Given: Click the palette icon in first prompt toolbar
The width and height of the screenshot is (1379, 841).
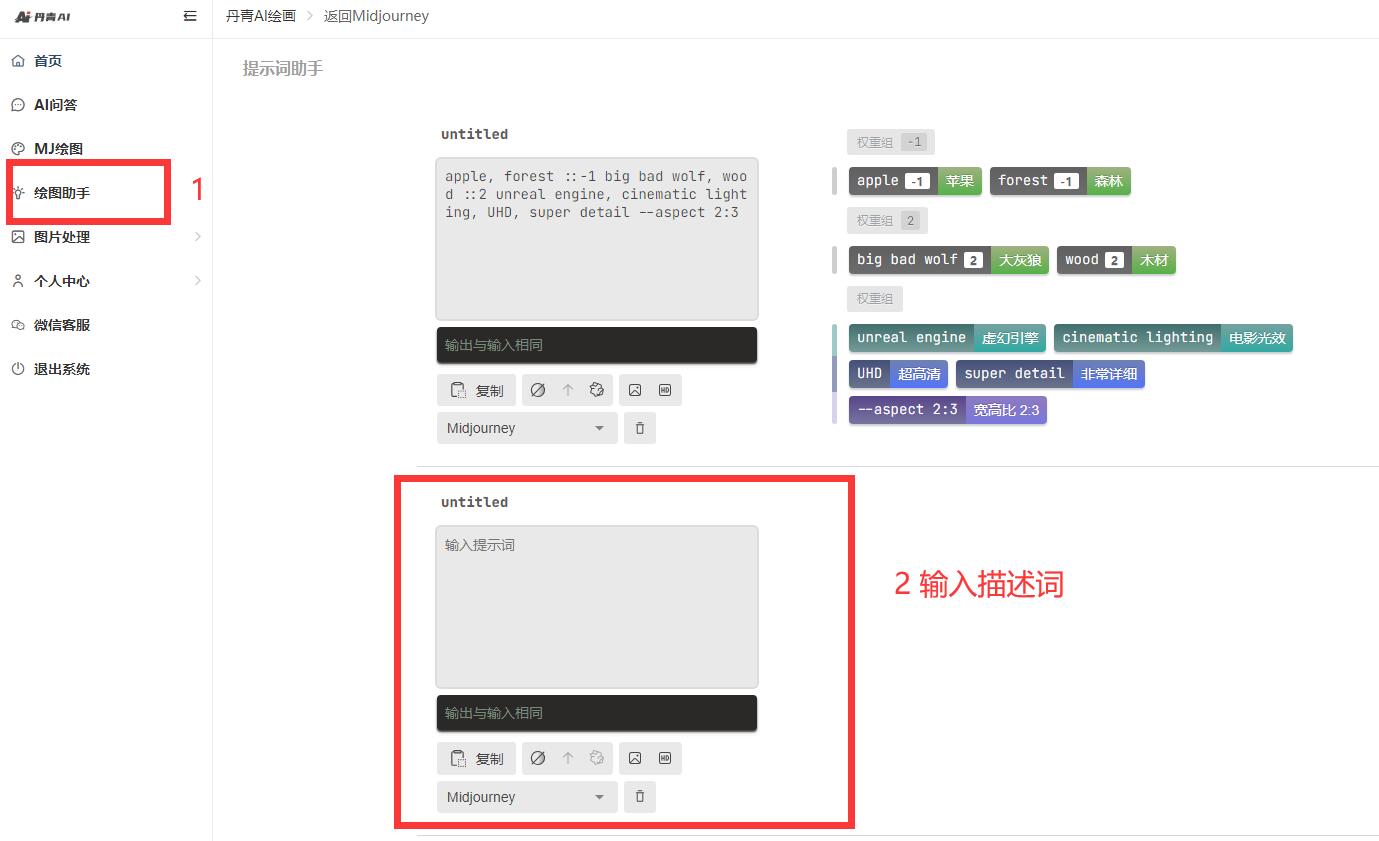Looking at the screenshot, I should [597, 390].
